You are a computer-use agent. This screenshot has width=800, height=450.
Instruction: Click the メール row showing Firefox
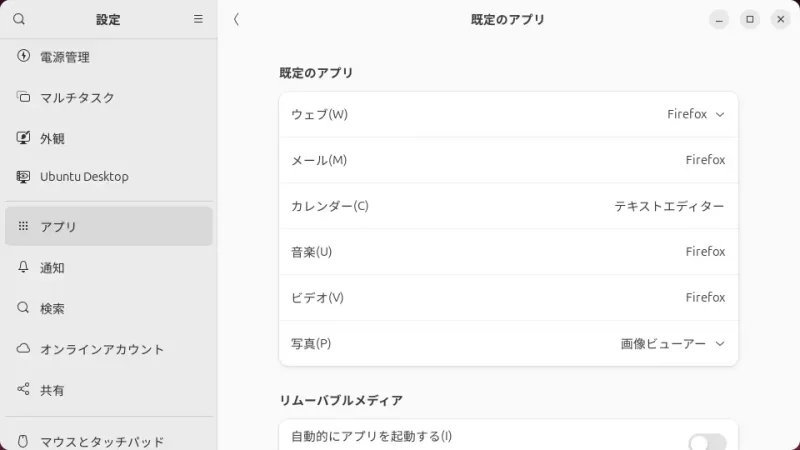(x=508, y=160)
